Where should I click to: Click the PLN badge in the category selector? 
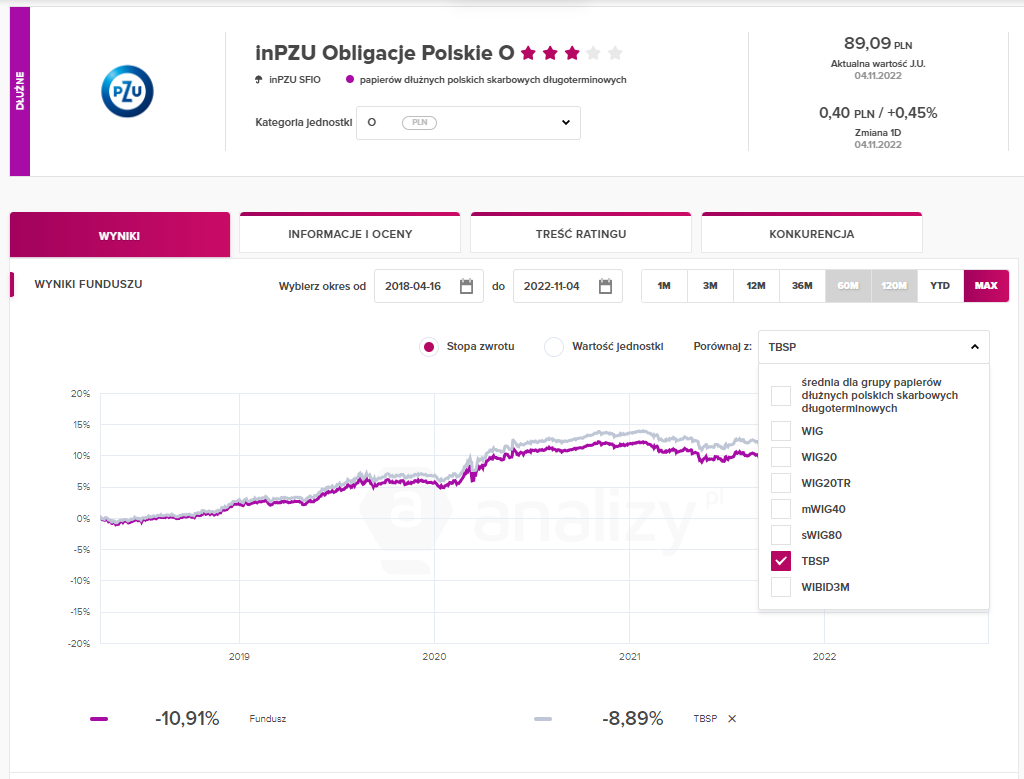coord(419,123)
